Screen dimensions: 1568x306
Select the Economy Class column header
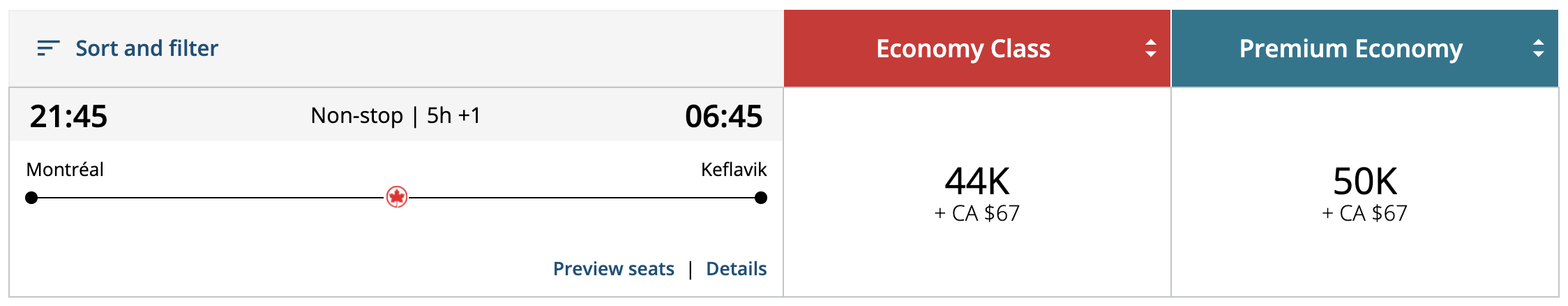963,48
